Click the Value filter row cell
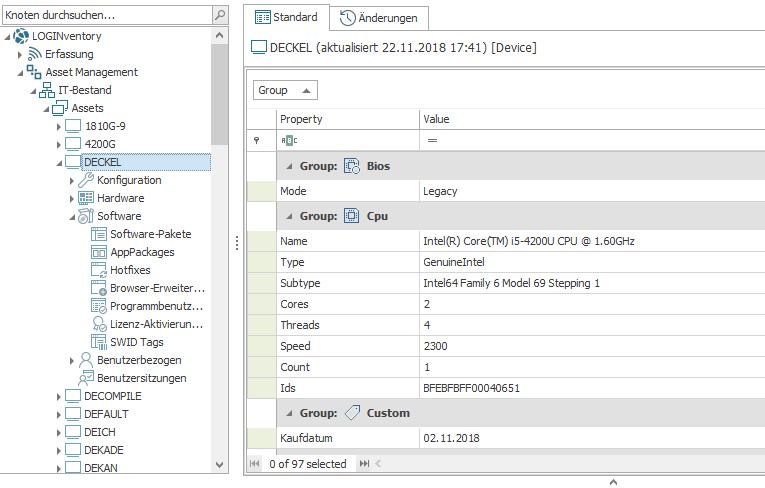765x488 pixels. pos(590,141)
